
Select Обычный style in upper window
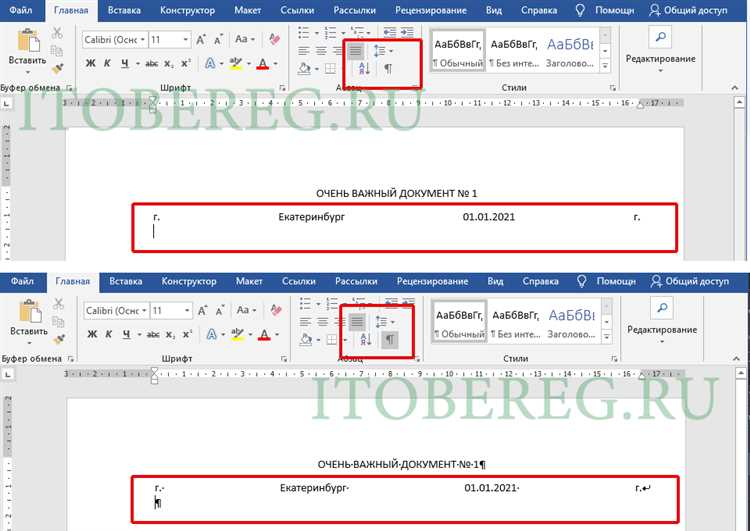tap(458, 51)
